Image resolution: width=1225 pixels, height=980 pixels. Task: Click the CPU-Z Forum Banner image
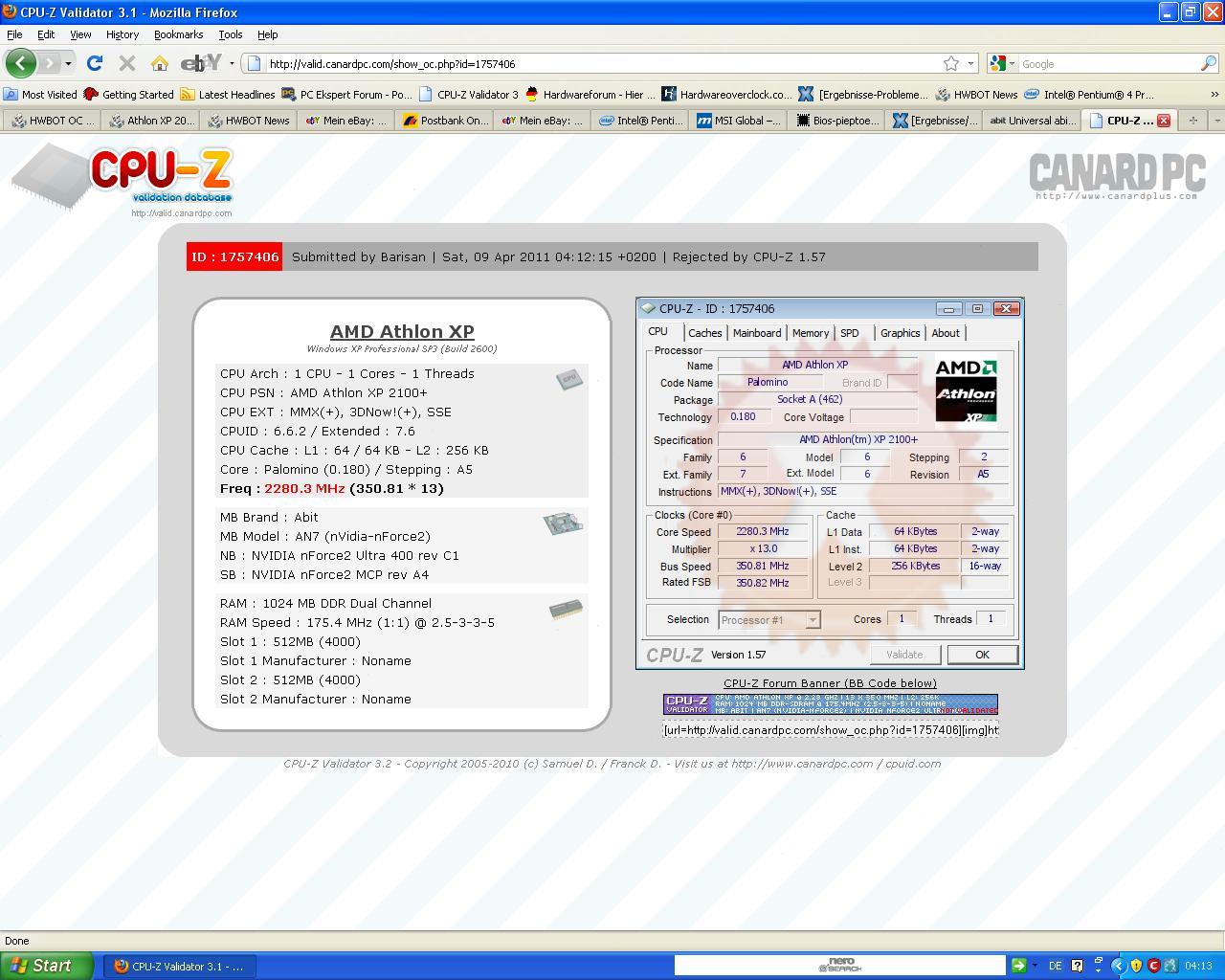tap(830, 704)
